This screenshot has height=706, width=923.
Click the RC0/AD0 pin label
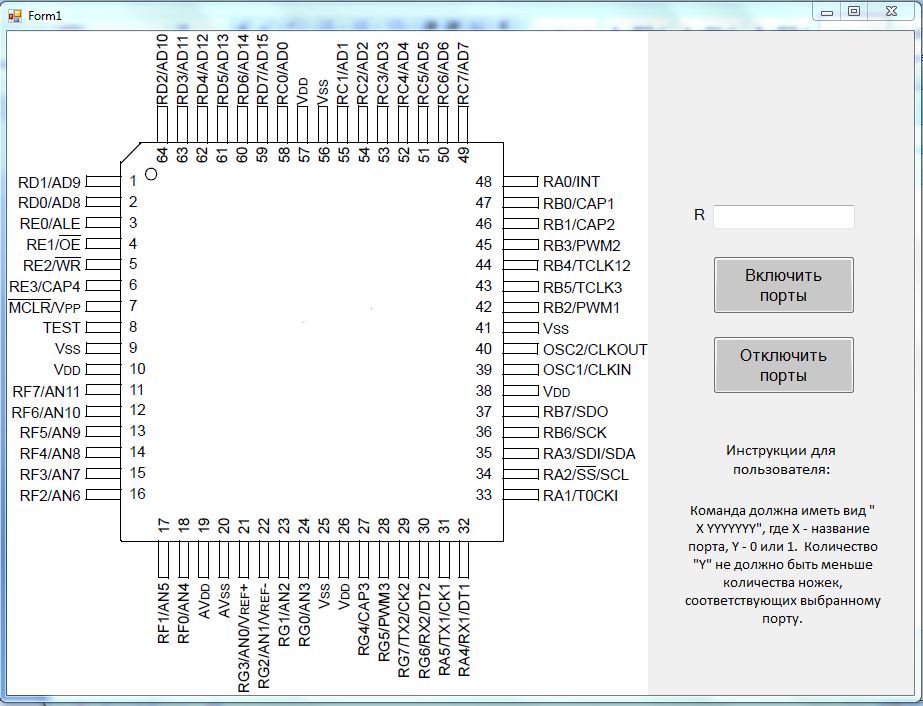(283, 74)
